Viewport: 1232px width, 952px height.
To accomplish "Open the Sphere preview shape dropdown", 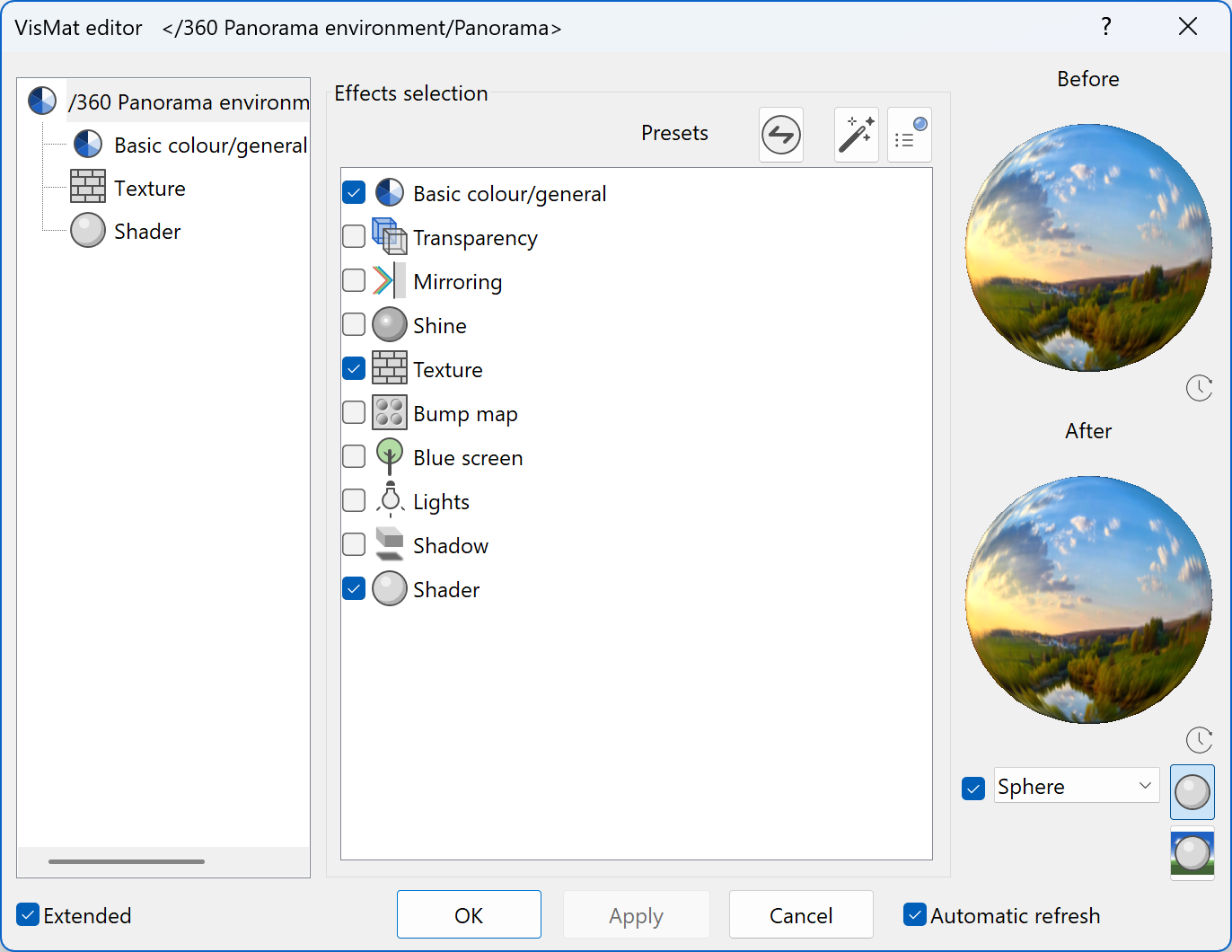I will coord(1076,786).
